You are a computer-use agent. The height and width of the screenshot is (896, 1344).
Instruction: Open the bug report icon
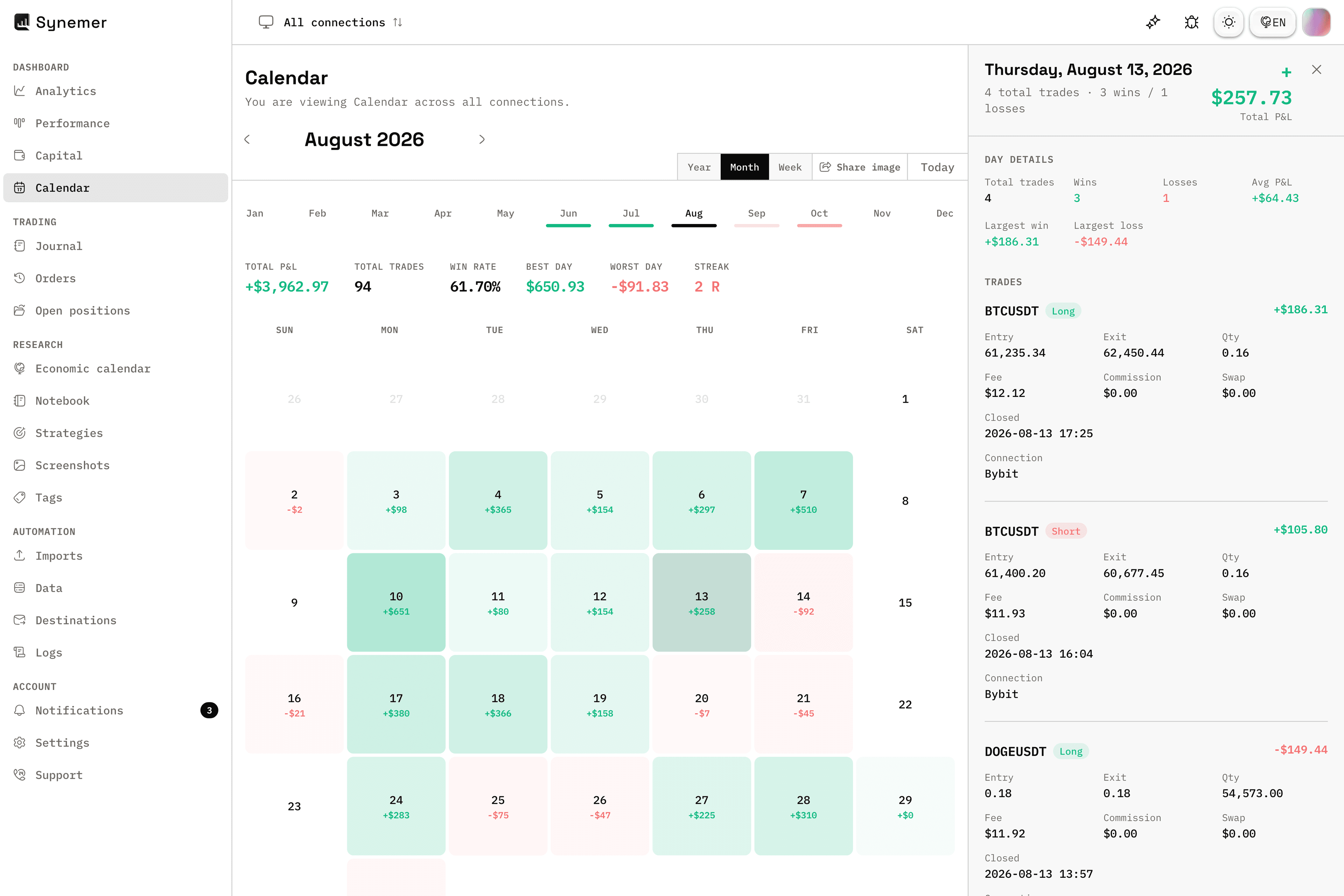click(x=1191, y=22)
